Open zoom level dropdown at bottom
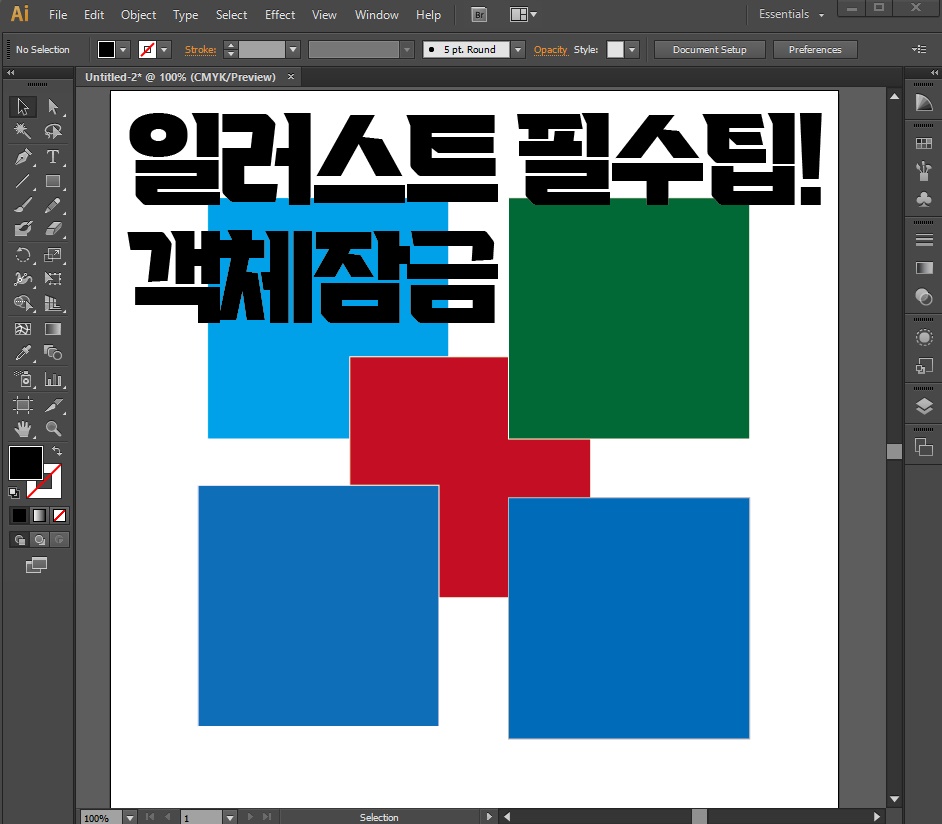The image size is (942, 824). [x=130, y=817]
